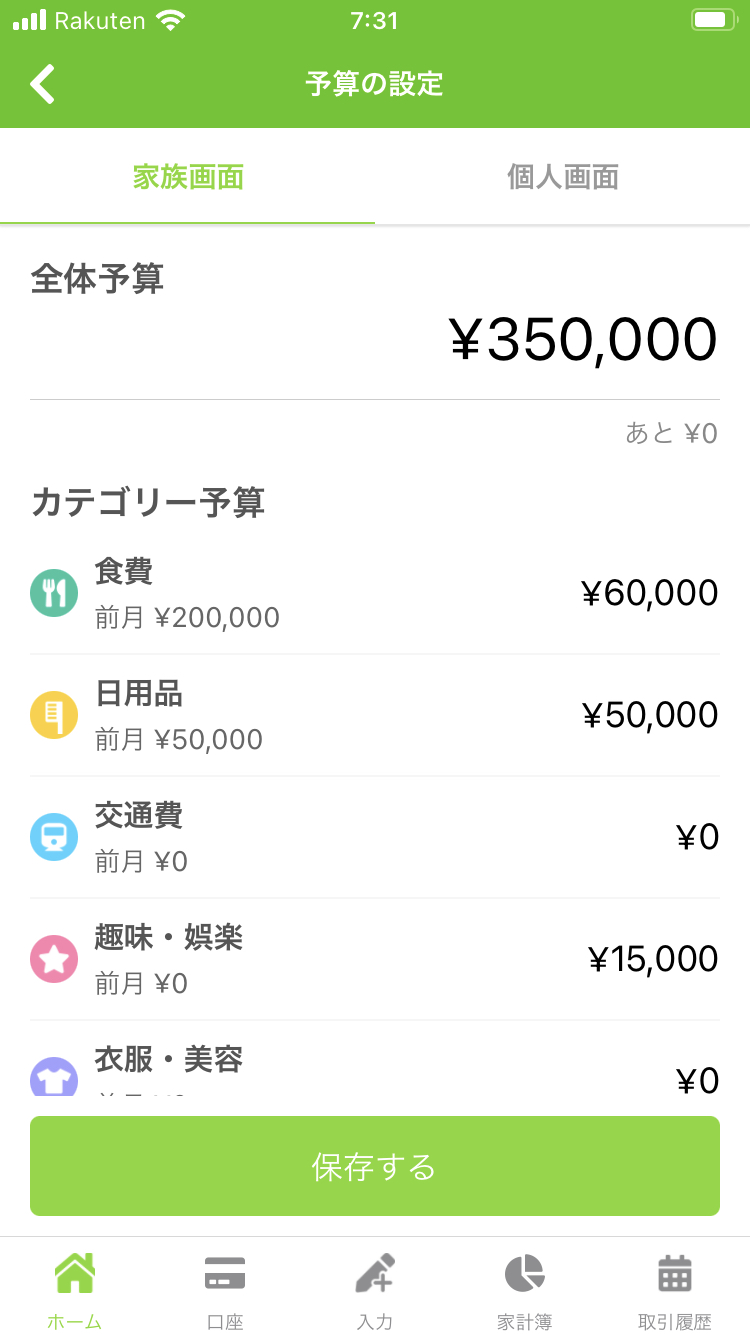Viewport: 750px width, 1334px height.
Task: Tap the 保存する button
Action: 375,1166
